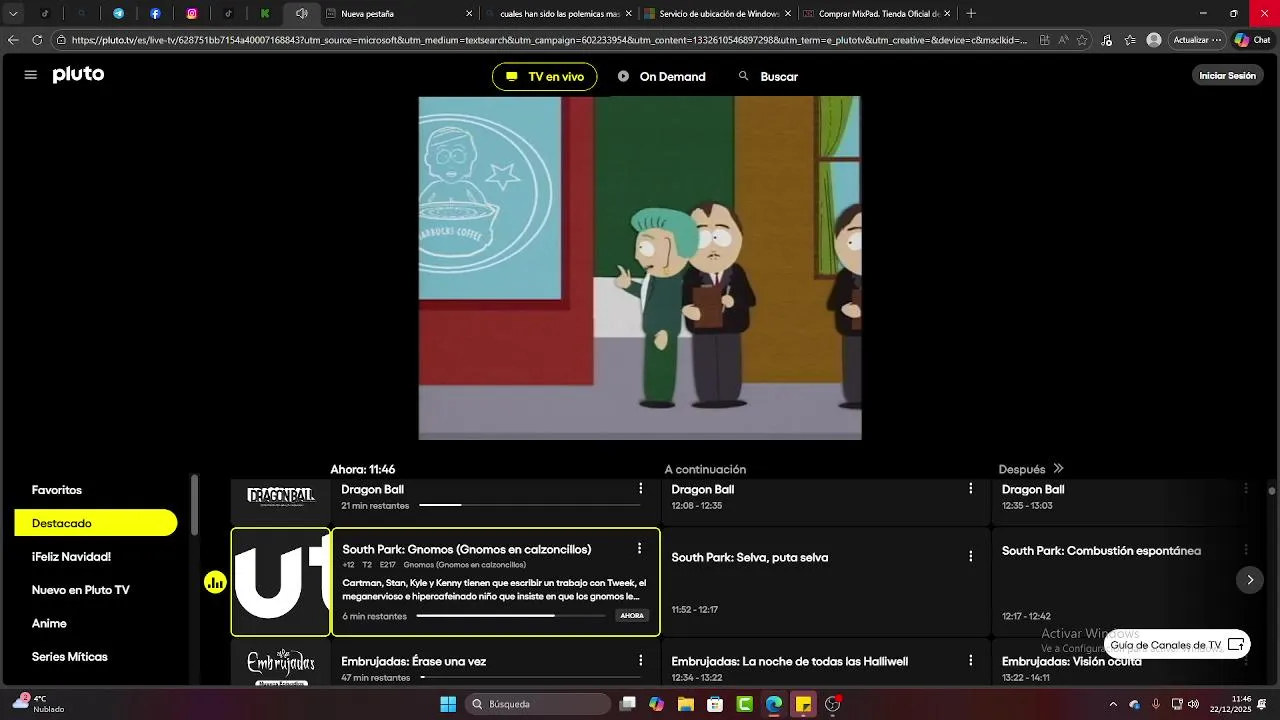Image resolution: width=1280 pixels, height=720 pixels.
Task: Click taskbar Búsqueda search box
Action: tap(540, 704)
